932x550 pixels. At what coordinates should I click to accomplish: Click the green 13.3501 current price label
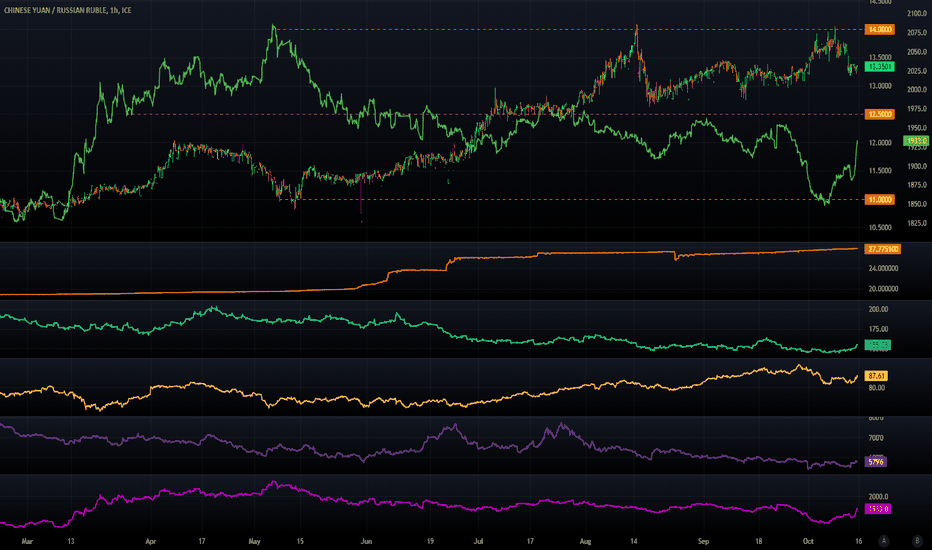(879, 67)
